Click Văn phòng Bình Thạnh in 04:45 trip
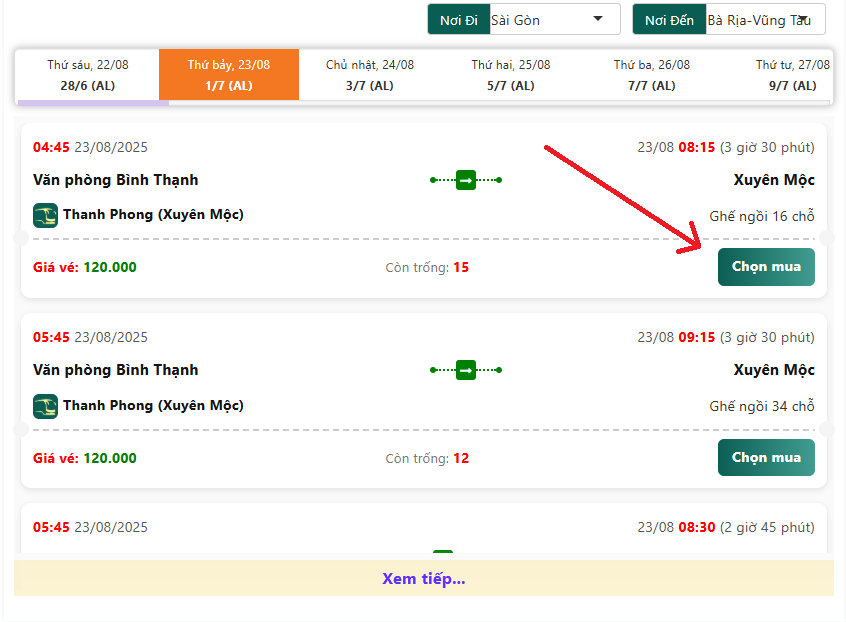This screenshot has height=622, width=846. point(115,180)
